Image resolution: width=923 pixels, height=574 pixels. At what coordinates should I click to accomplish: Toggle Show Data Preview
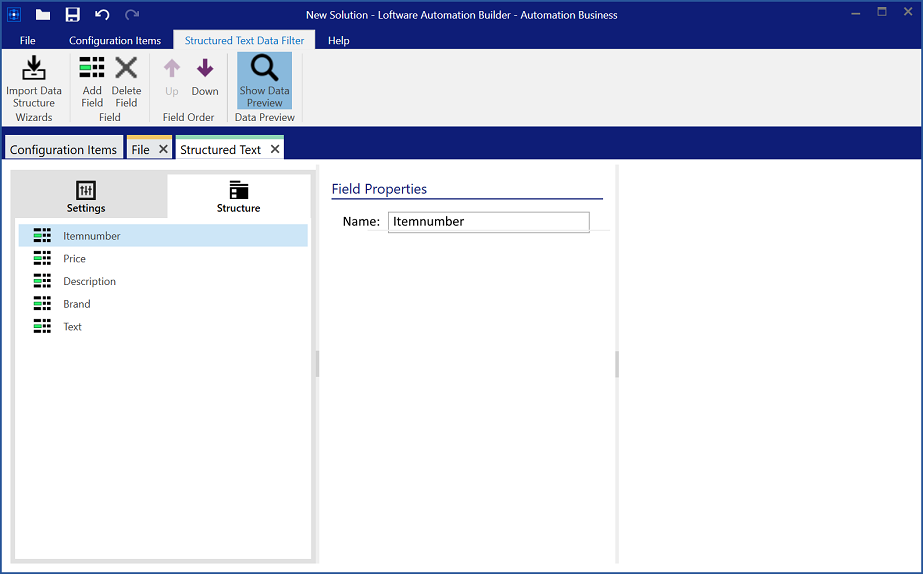(x=264, y=80)
